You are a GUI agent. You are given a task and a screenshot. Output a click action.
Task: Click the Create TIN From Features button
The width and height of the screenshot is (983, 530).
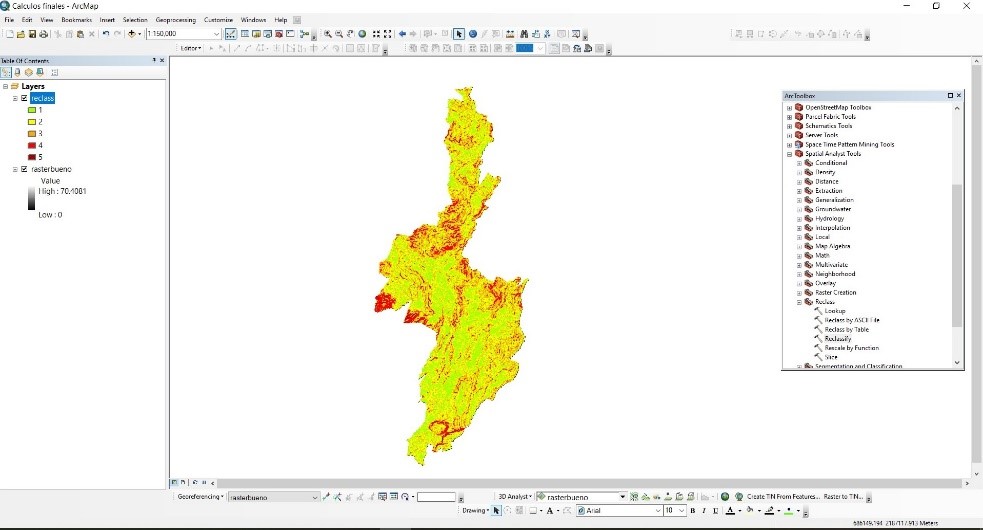point(783,497)
